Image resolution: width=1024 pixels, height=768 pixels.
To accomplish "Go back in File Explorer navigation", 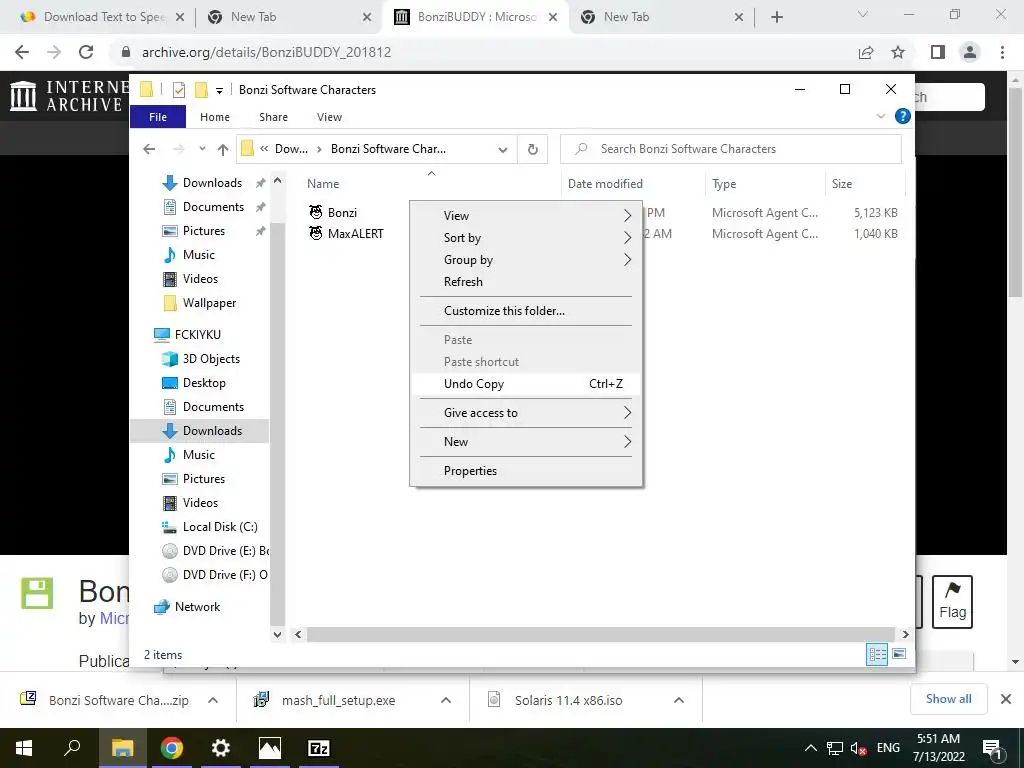I will point(150,149).
